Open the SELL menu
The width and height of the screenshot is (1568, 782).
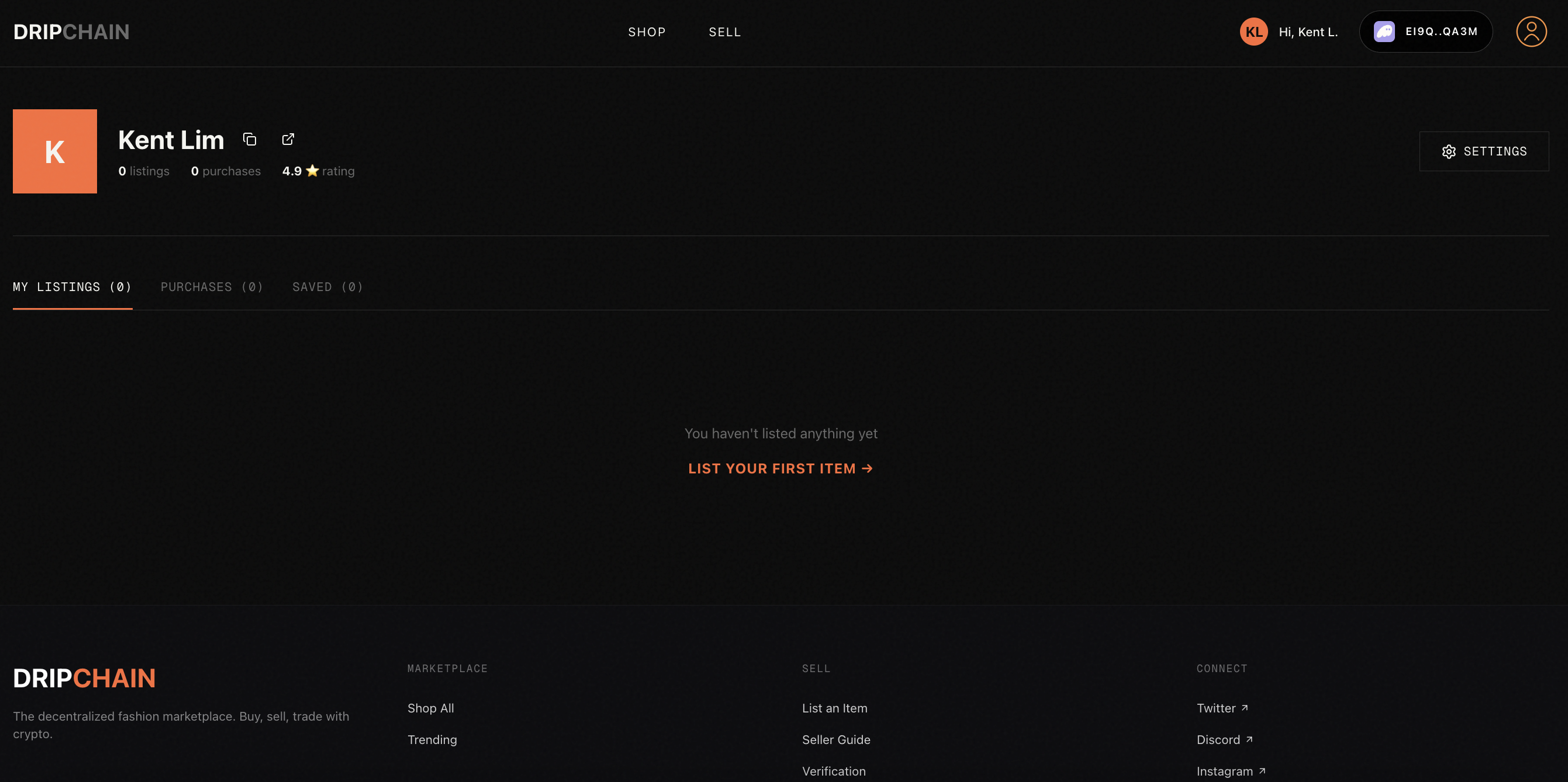pyautogui.click(x=724, y=32)
